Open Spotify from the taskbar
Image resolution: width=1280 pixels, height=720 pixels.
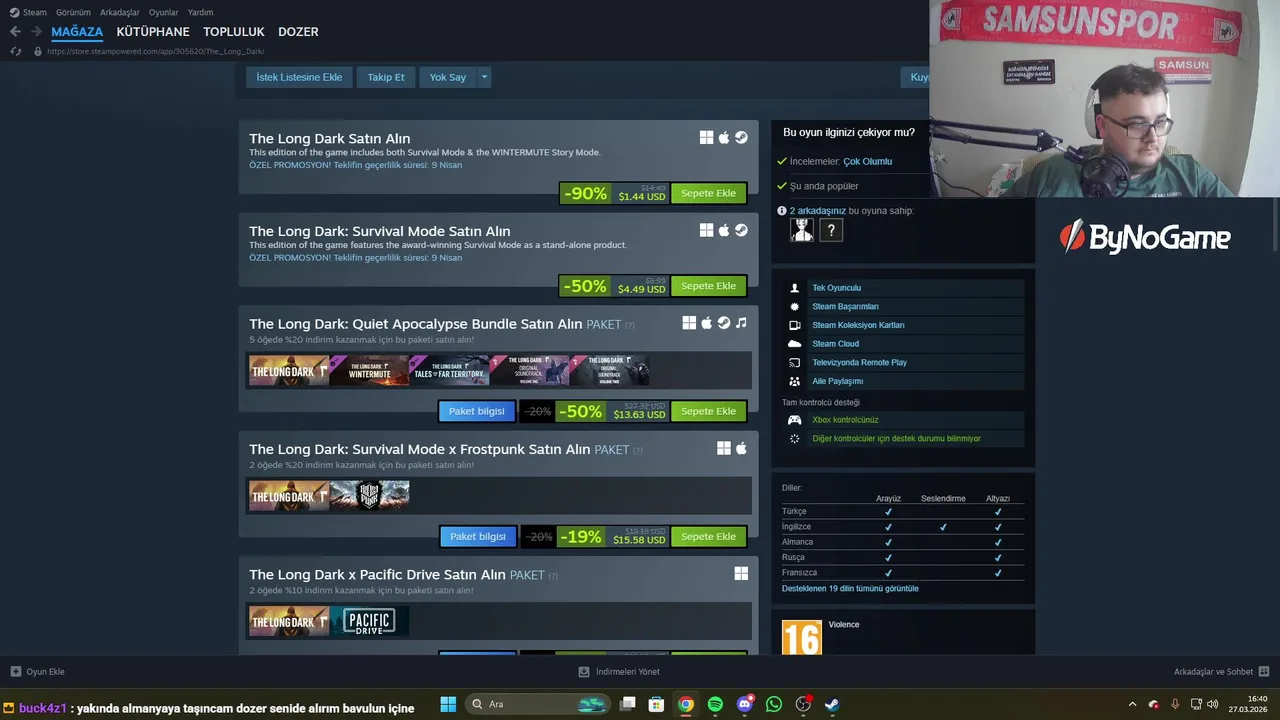[715, 704]
